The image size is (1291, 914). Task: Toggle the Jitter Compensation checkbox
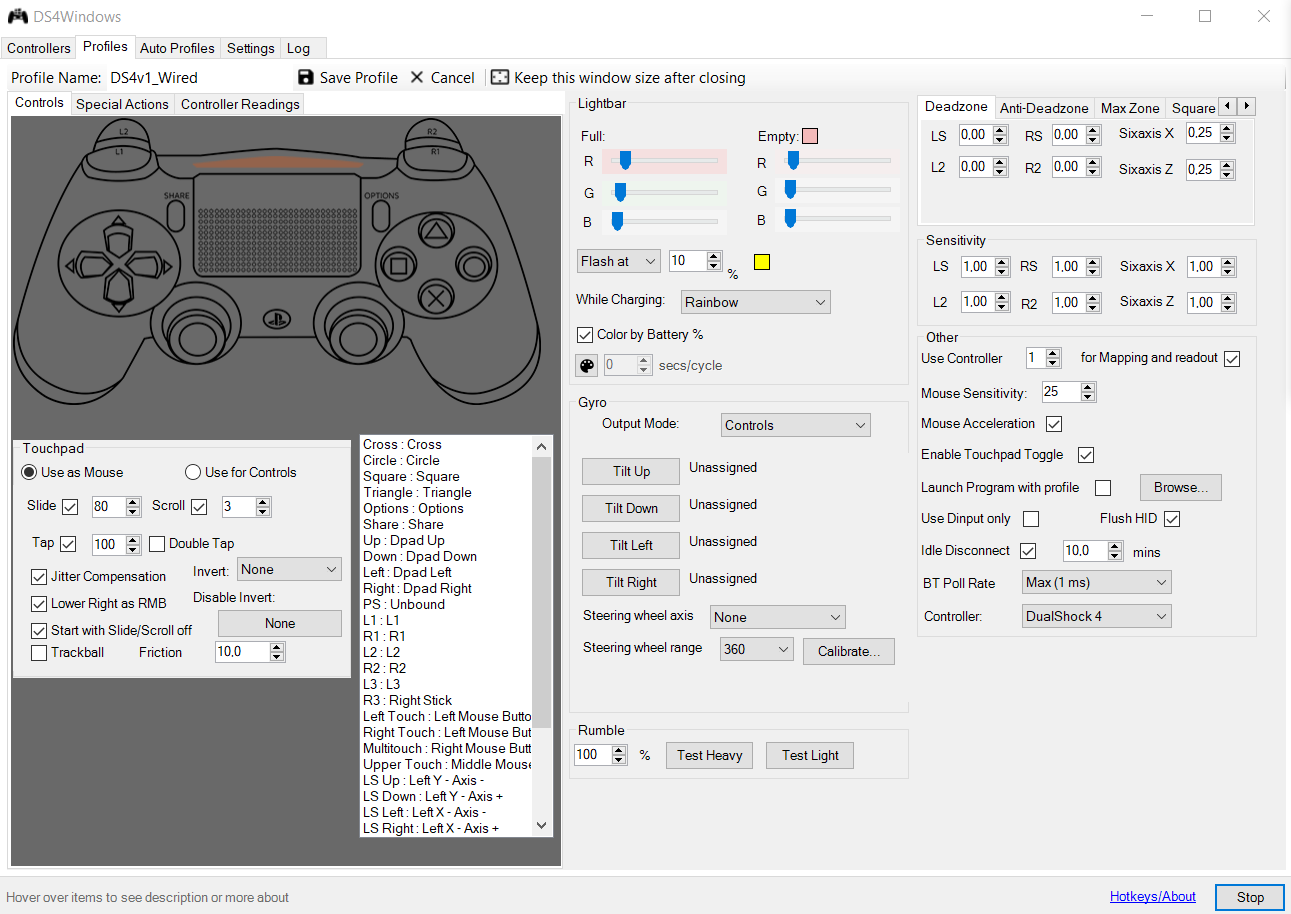pos(39,576)
